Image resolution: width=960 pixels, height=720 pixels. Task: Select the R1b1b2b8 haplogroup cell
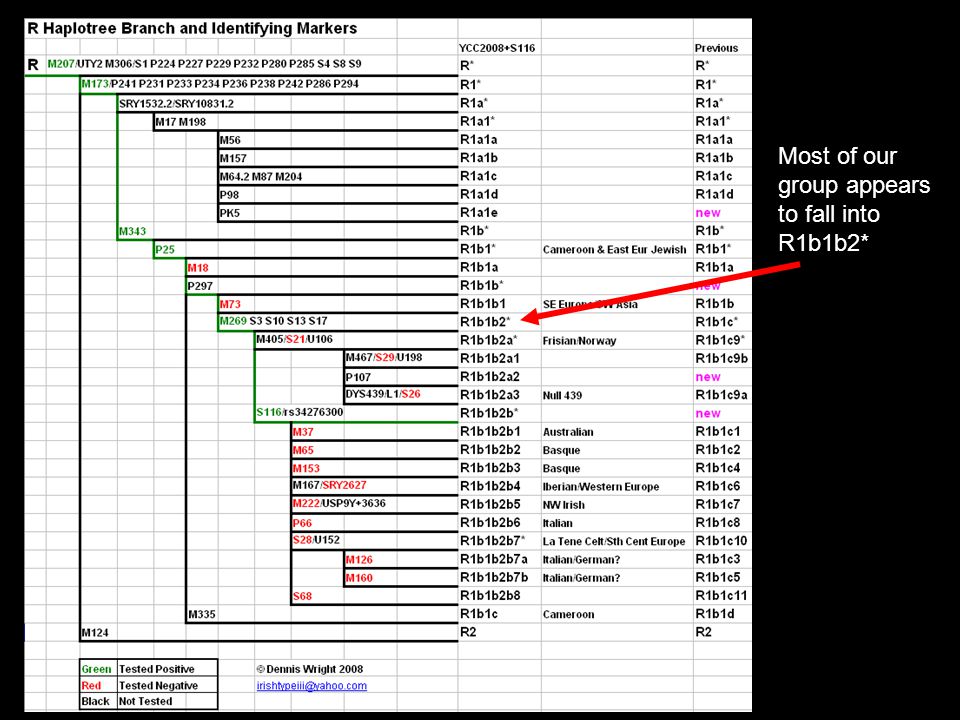pyautogui.click(x=490, y=596)
